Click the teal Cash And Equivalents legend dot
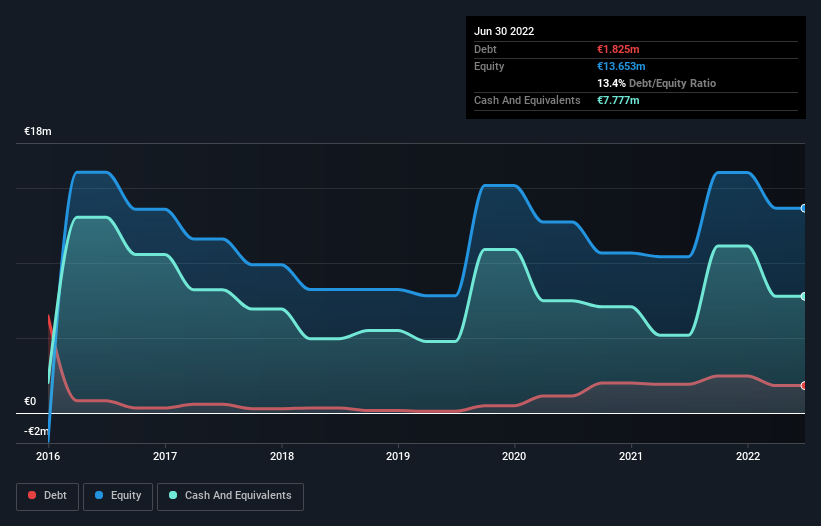The image size is (821, 526). (x=173, y=495)
